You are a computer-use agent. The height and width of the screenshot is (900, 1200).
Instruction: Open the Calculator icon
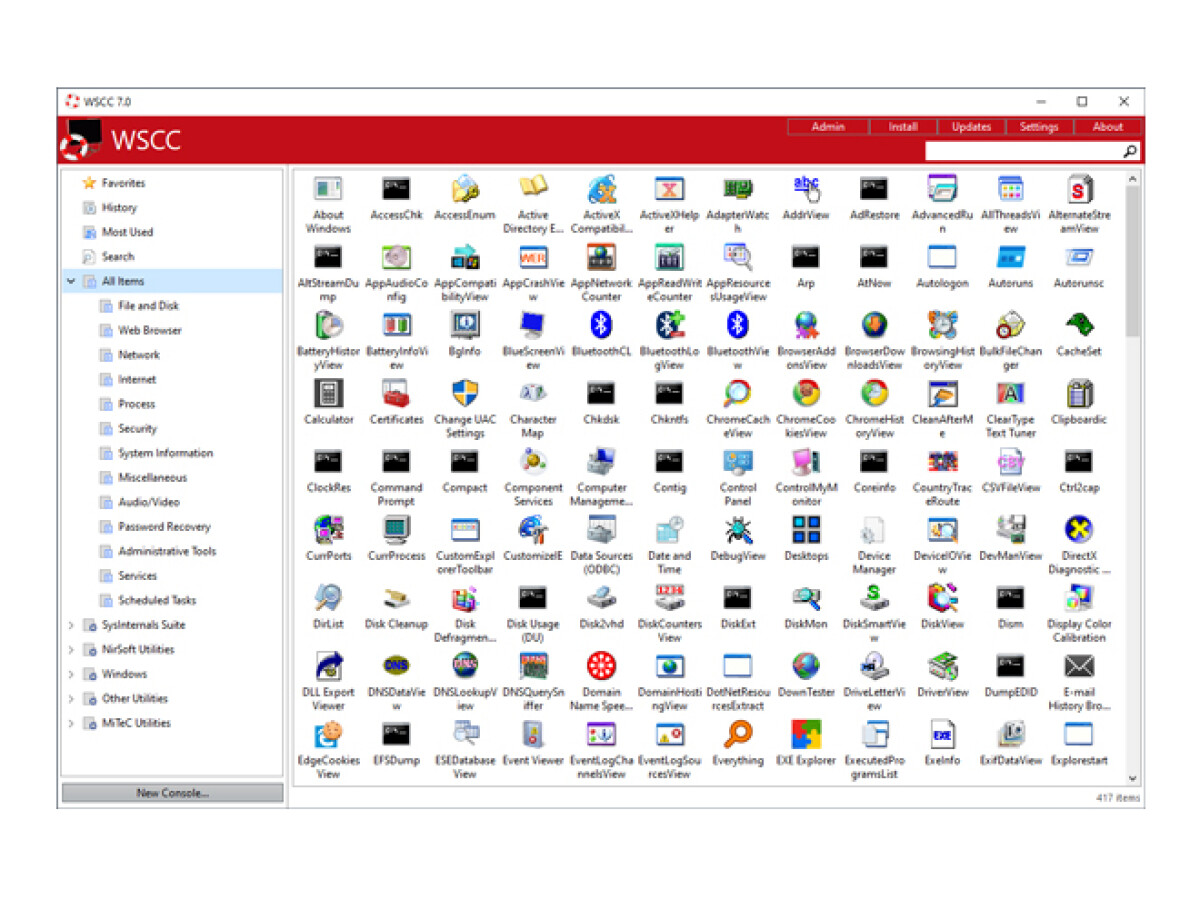[328, 393]
